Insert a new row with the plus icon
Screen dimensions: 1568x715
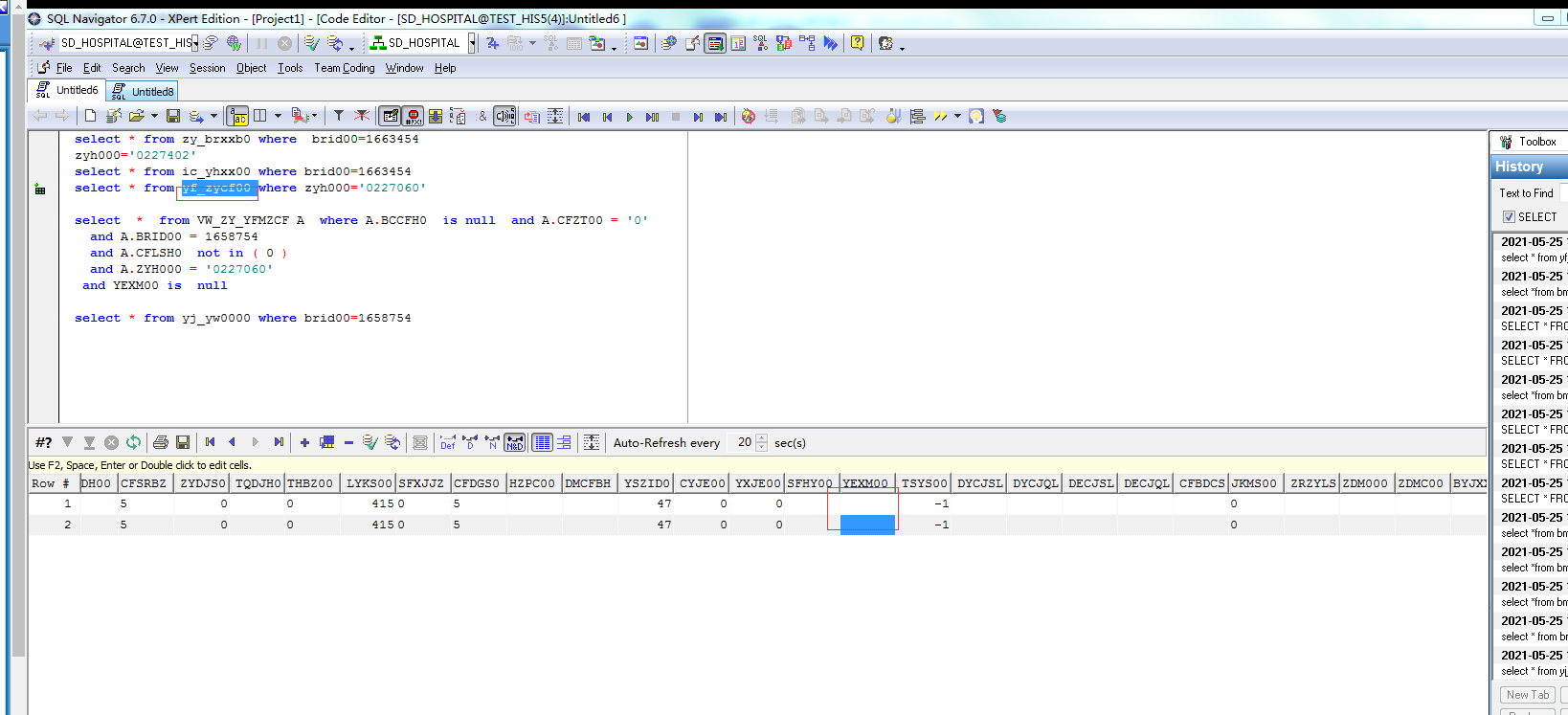coord(304,442)
